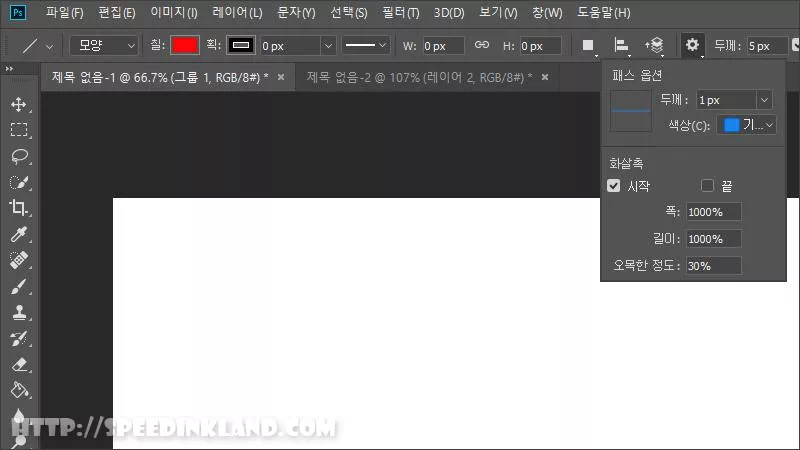Click the H: height input field
Viewport: 800px width, 450px height.
540,46
